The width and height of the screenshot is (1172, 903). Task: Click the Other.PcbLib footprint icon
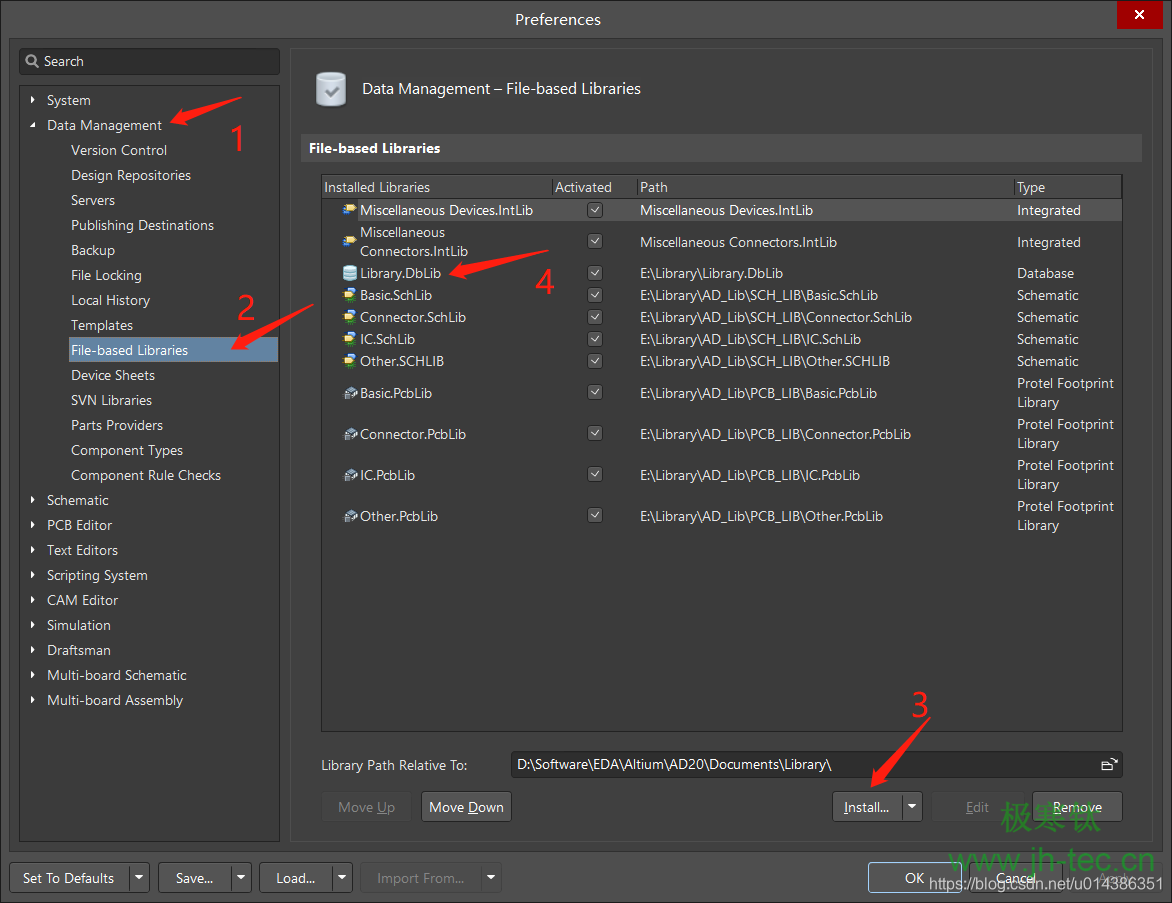pos(350,516)
